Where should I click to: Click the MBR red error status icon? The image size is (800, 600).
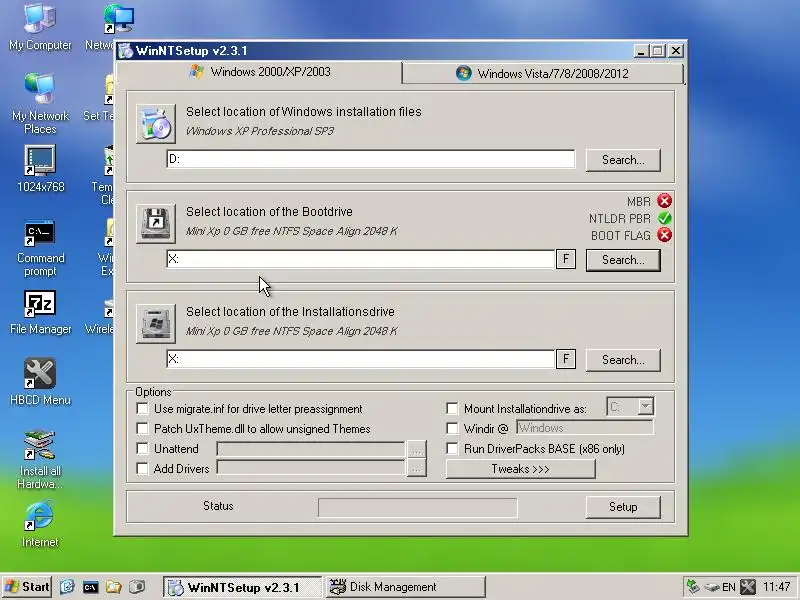coord(664,201)
